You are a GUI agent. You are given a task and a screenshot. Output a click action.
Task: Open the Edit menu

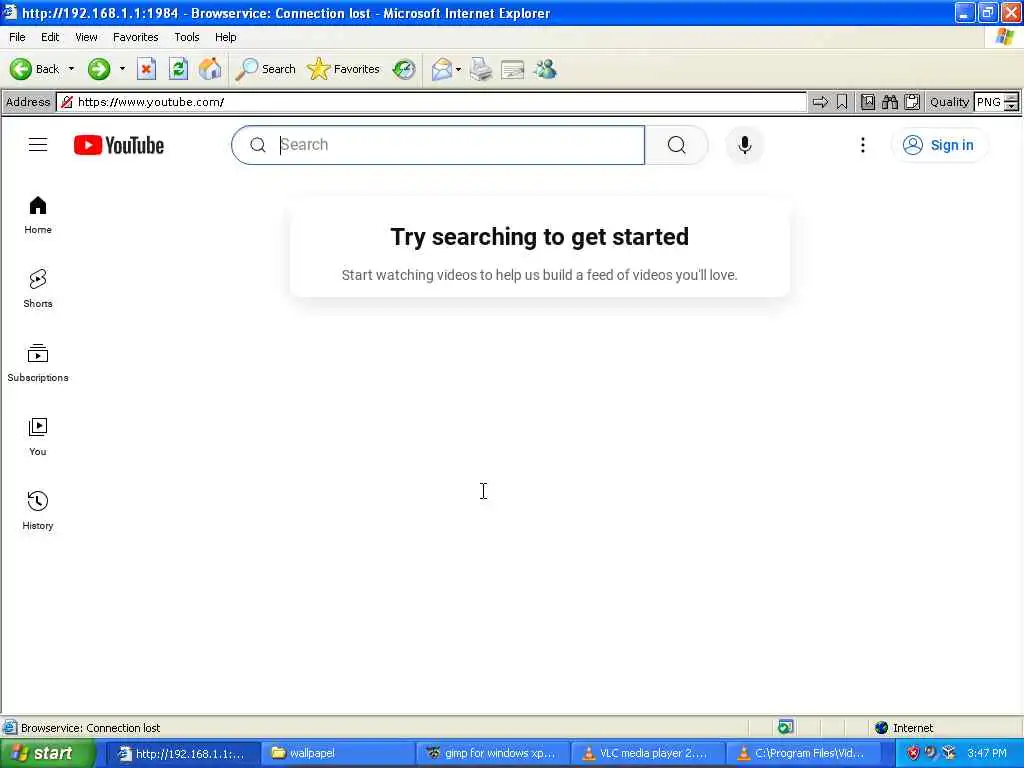tap(50, 37)
